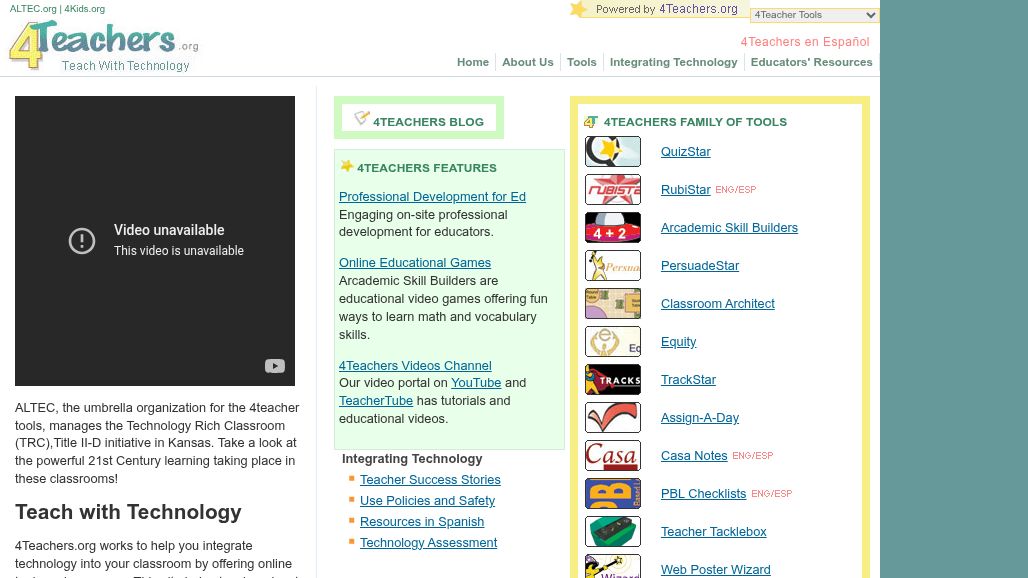
Task: Click the YouTube watermark on the video player
Action: (275, 366)
